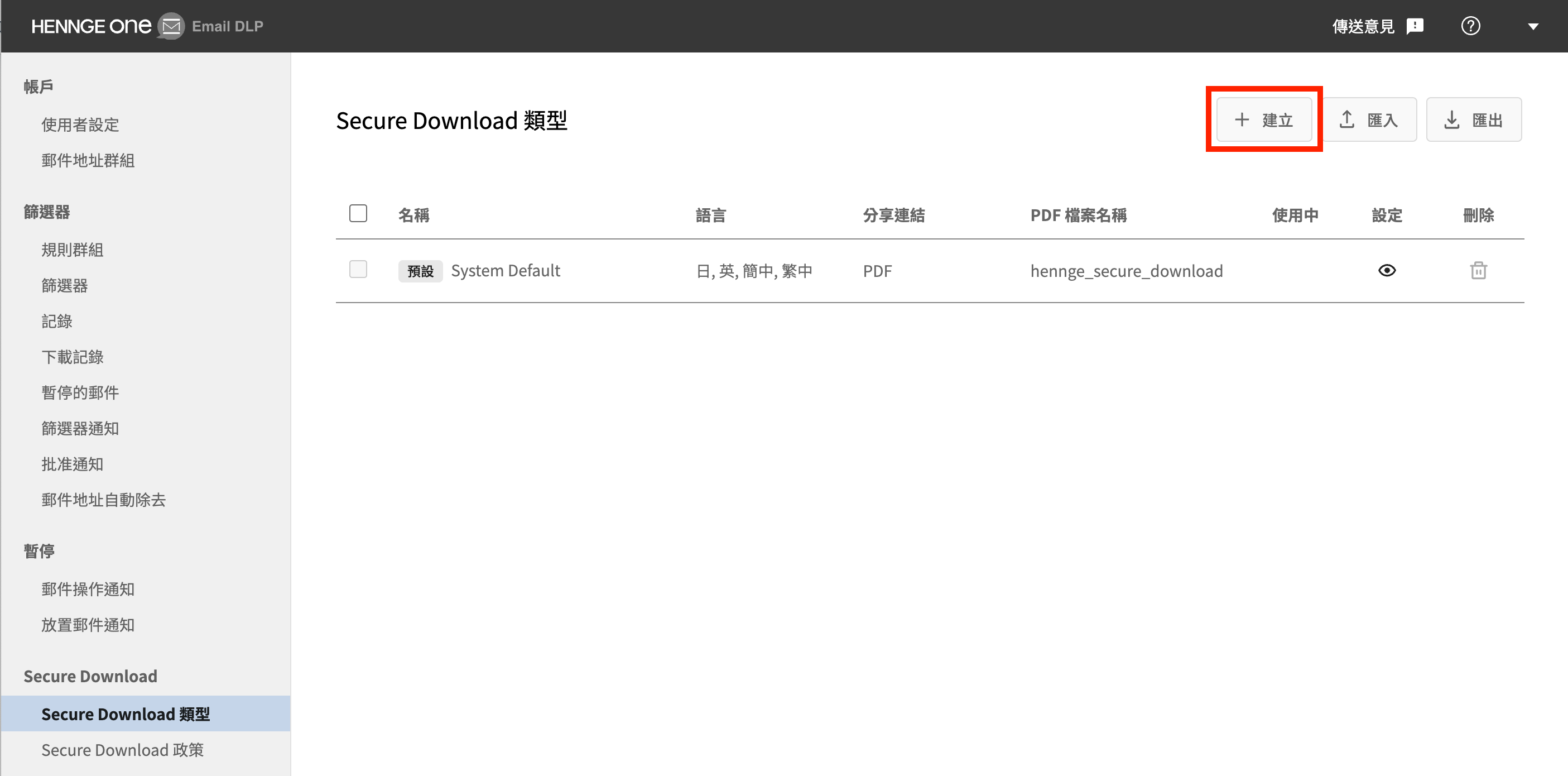Click the trash icon for System Default

1478,270
